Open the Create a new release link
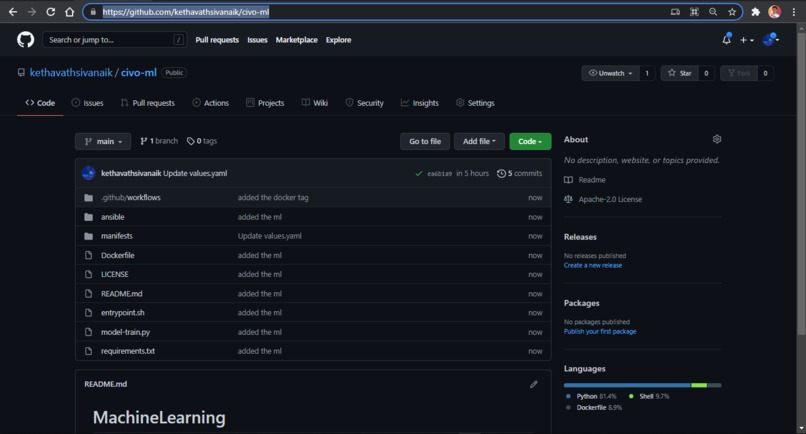This screenshot has width=806, height=434. point(593,265)
